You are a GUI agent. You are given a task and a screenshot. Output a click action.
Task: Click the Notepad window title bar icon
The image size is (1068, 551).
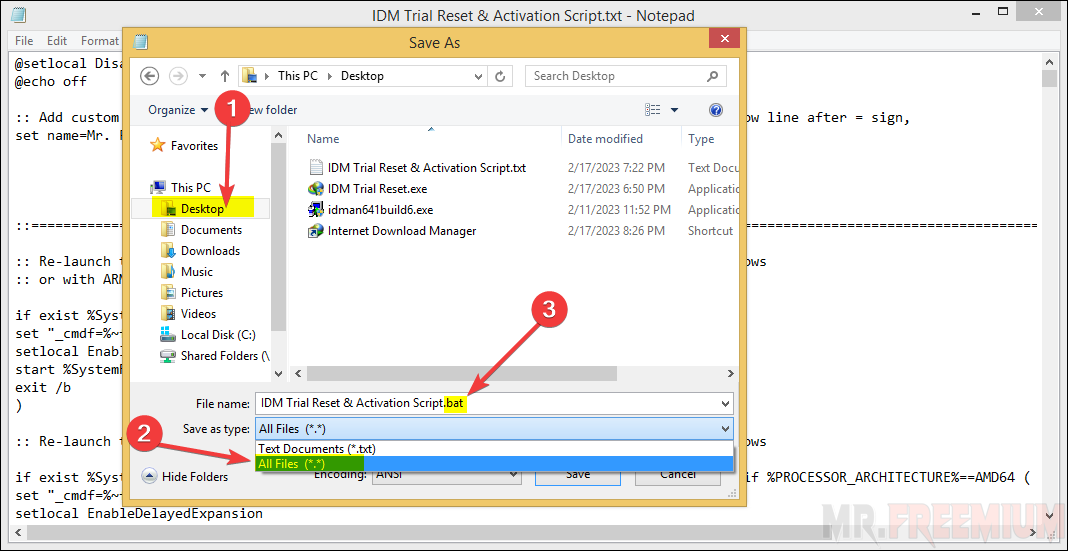(x=19, y=15)
